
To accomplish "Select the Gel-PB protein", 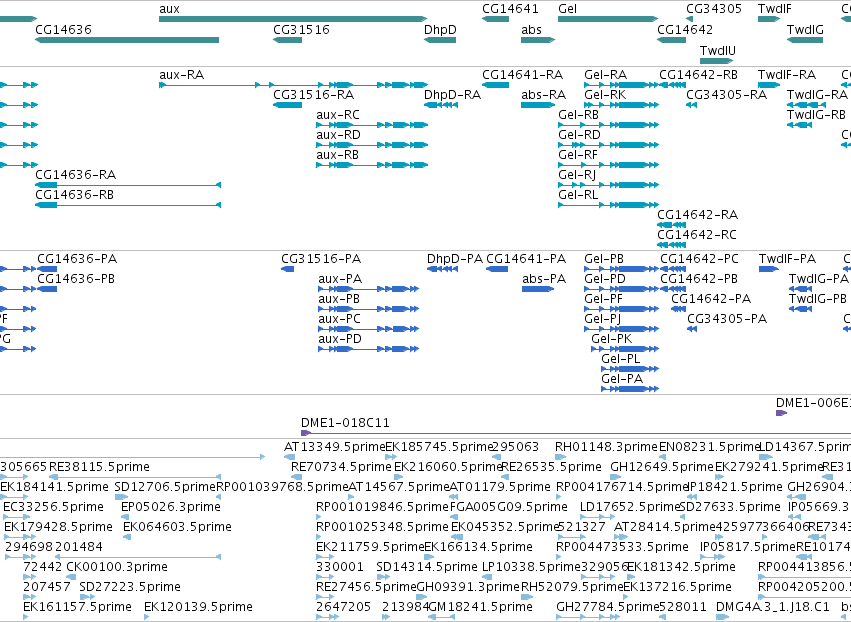I will point(621,269).
